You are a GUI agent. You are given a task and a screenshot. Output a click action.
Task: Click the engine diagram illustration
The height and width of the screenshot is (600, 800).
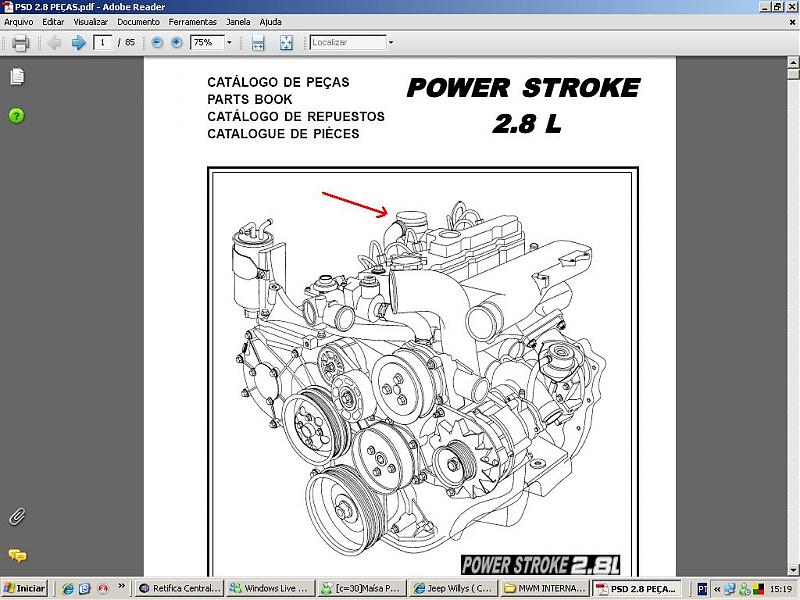(x=421, y=378)
